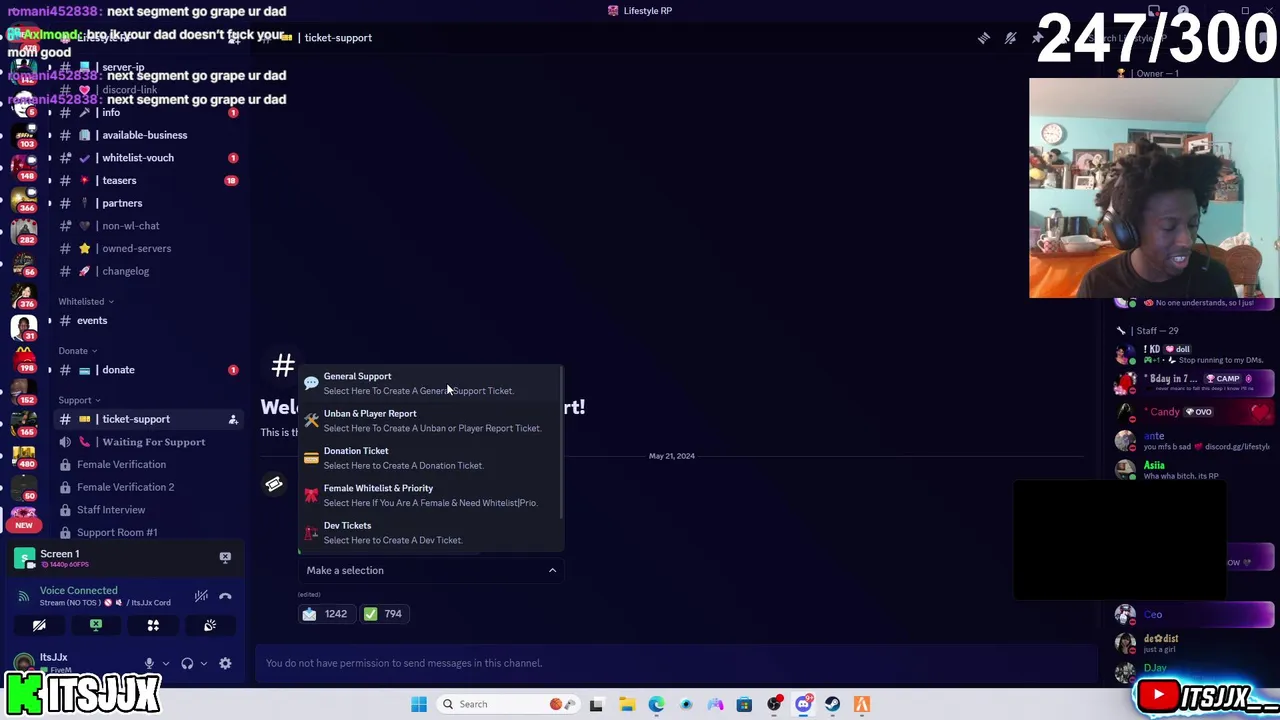Toggle noise suppression icon near Voice Connected
The image size is (1280, 720).
tap(201, 596)
